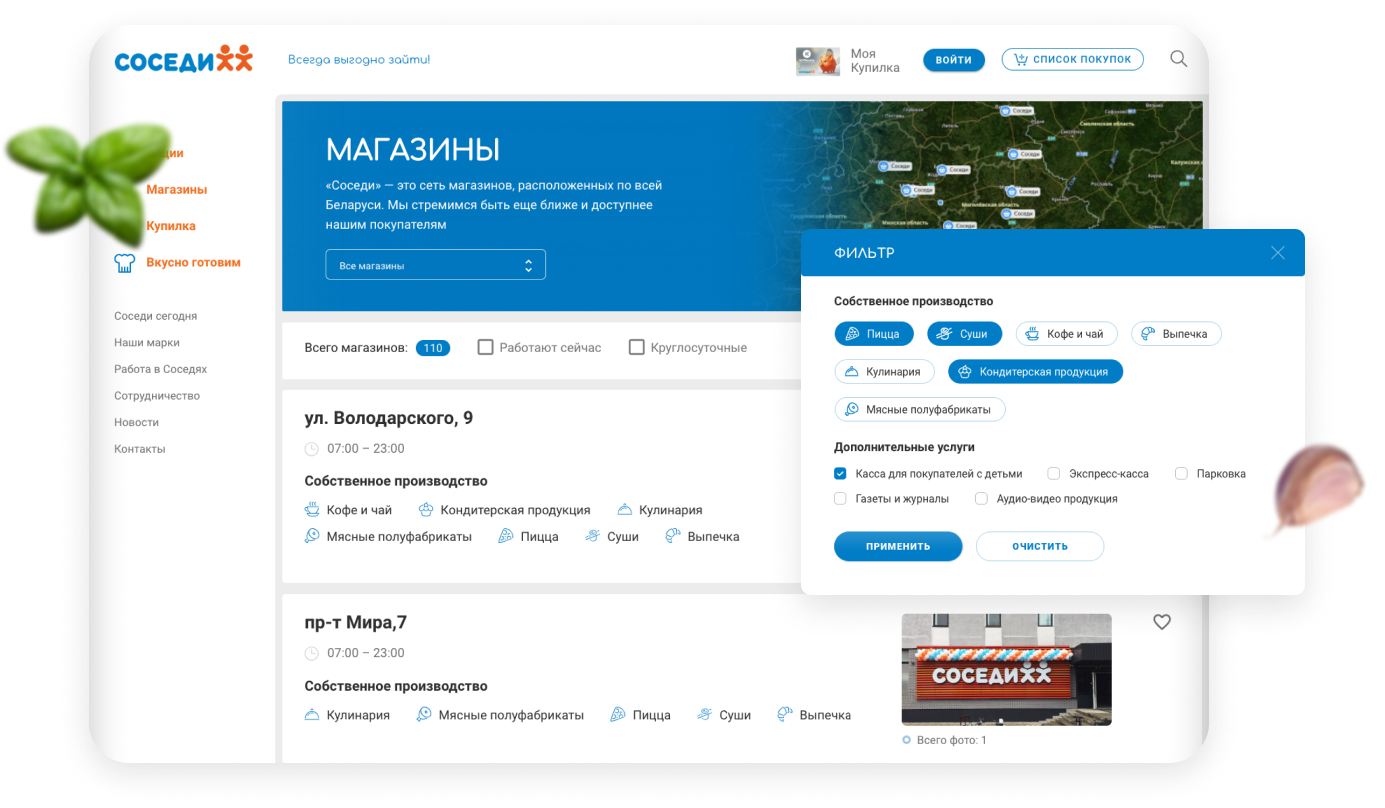Click the search magnifier icon in header
The width and height of the screenshot is (1385, 808).
(x=1178, y=59)
